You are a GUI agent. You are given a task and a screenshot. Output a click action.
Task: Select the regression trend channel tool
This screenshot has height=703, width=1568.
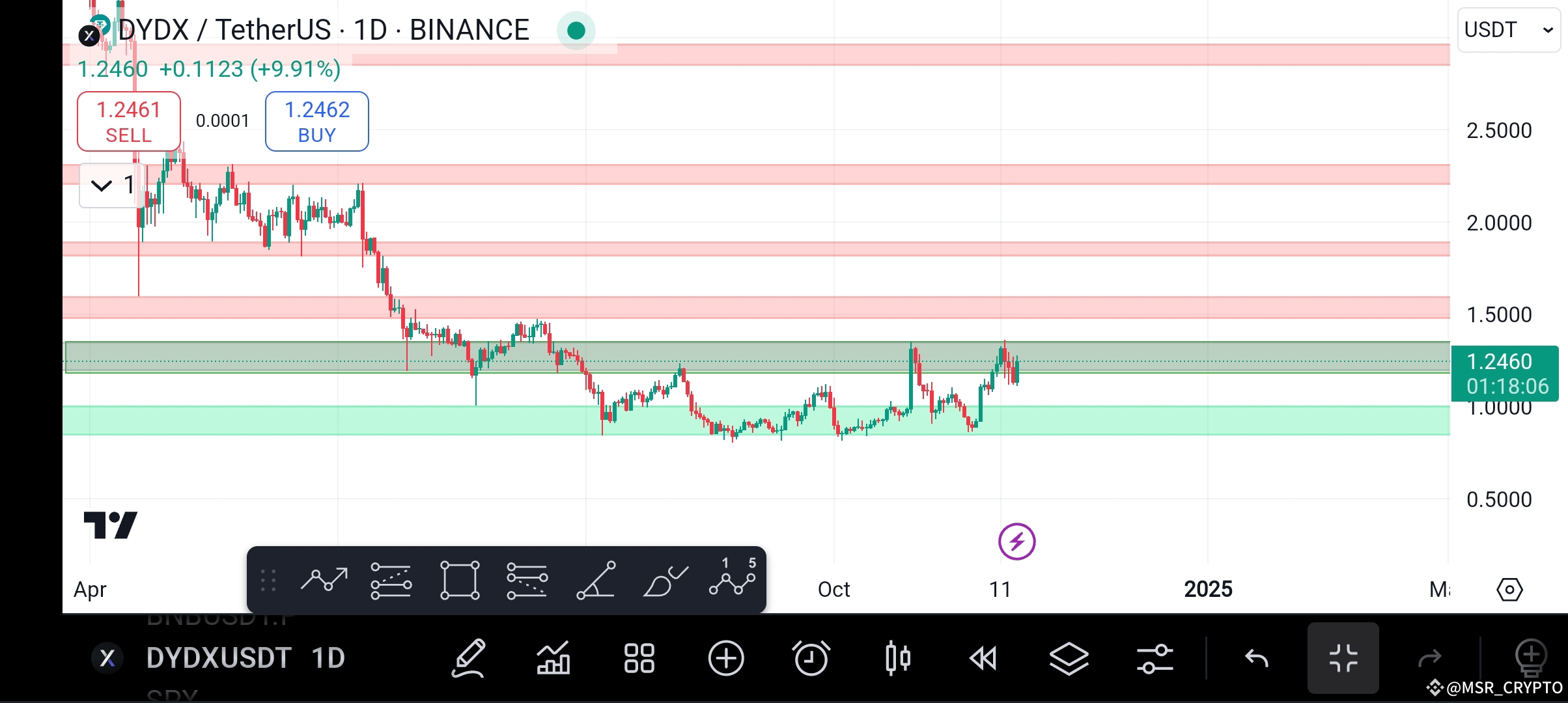point(391,580)
